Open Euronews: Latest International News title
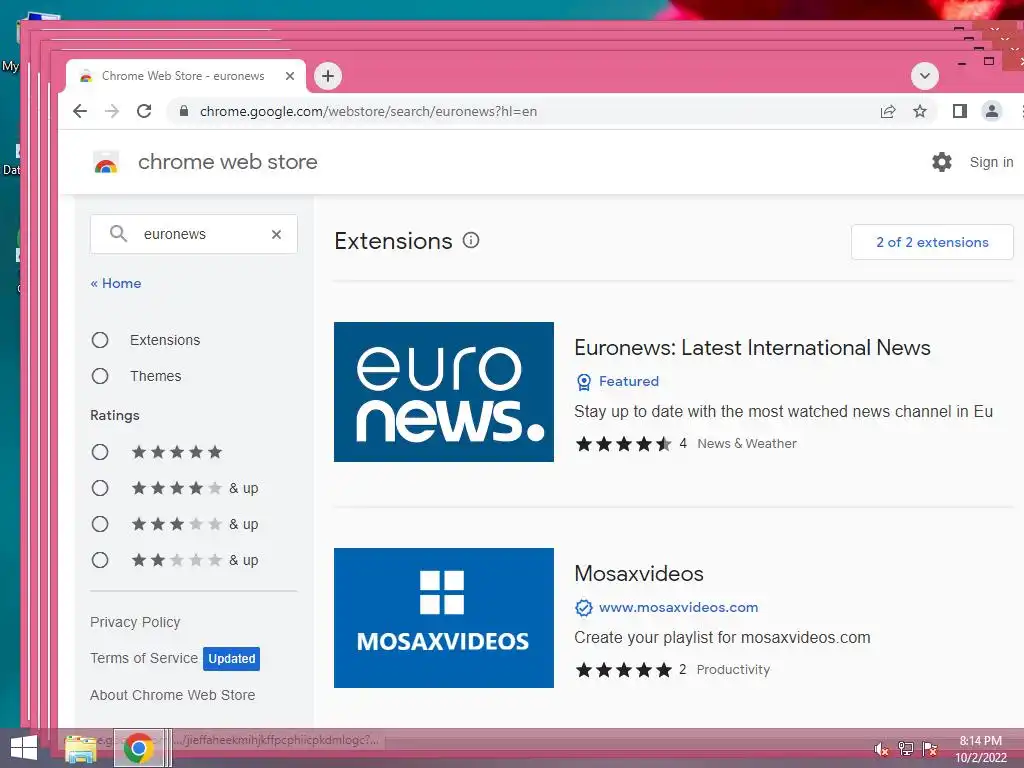 pos(752,347)
